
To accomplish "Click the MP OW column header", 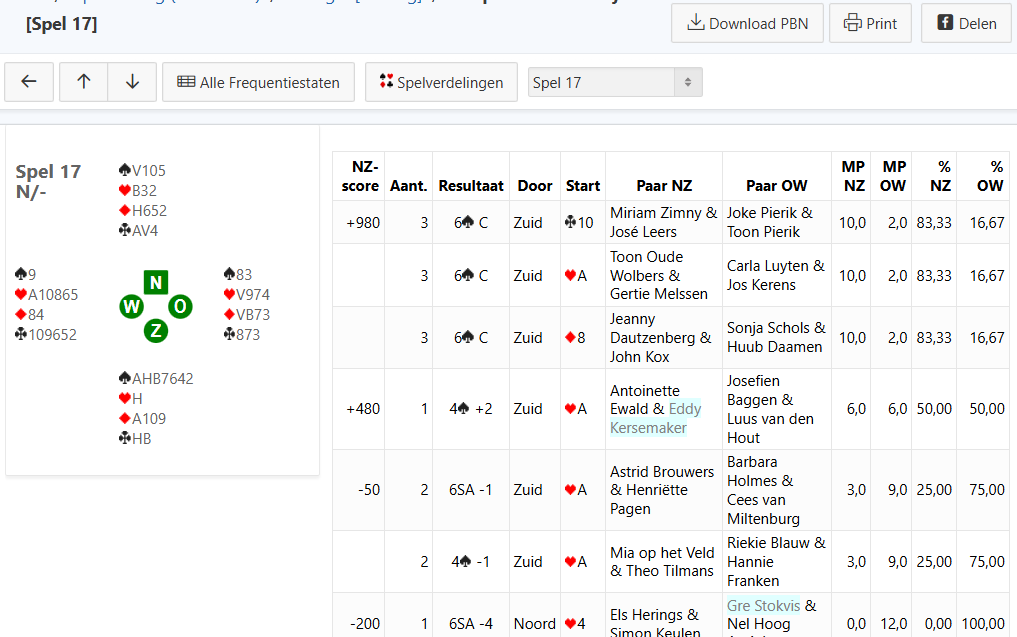I will [x=892, y=176].
